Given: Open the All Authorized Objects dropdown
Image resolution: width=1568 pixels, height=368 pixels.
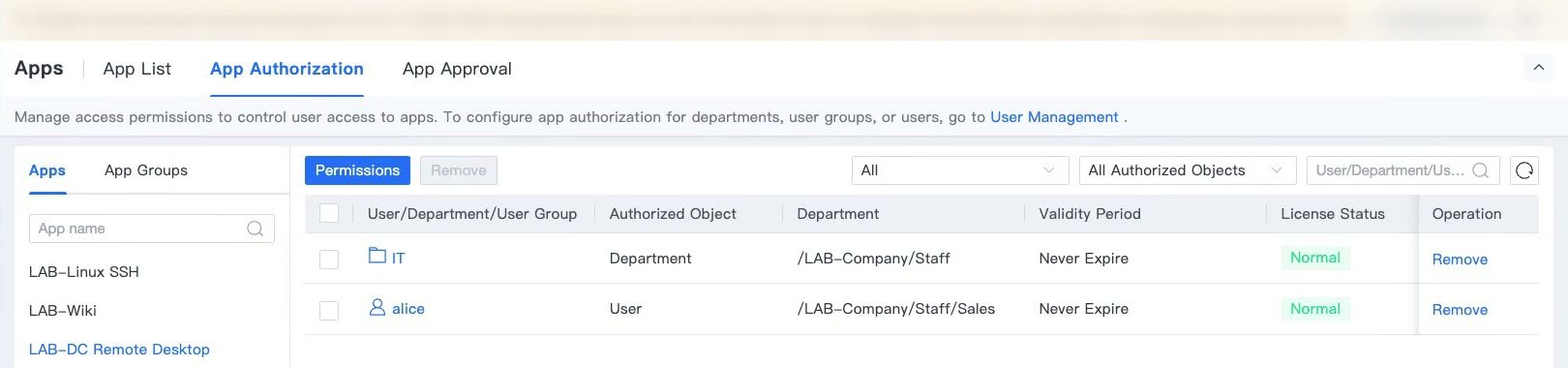Looking at the screenshot, I should tap(1188, 170).
